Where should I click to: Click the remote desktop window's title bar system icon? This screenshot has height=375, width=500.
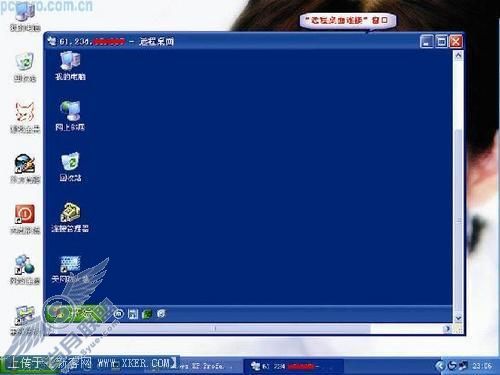coord(52,41)
